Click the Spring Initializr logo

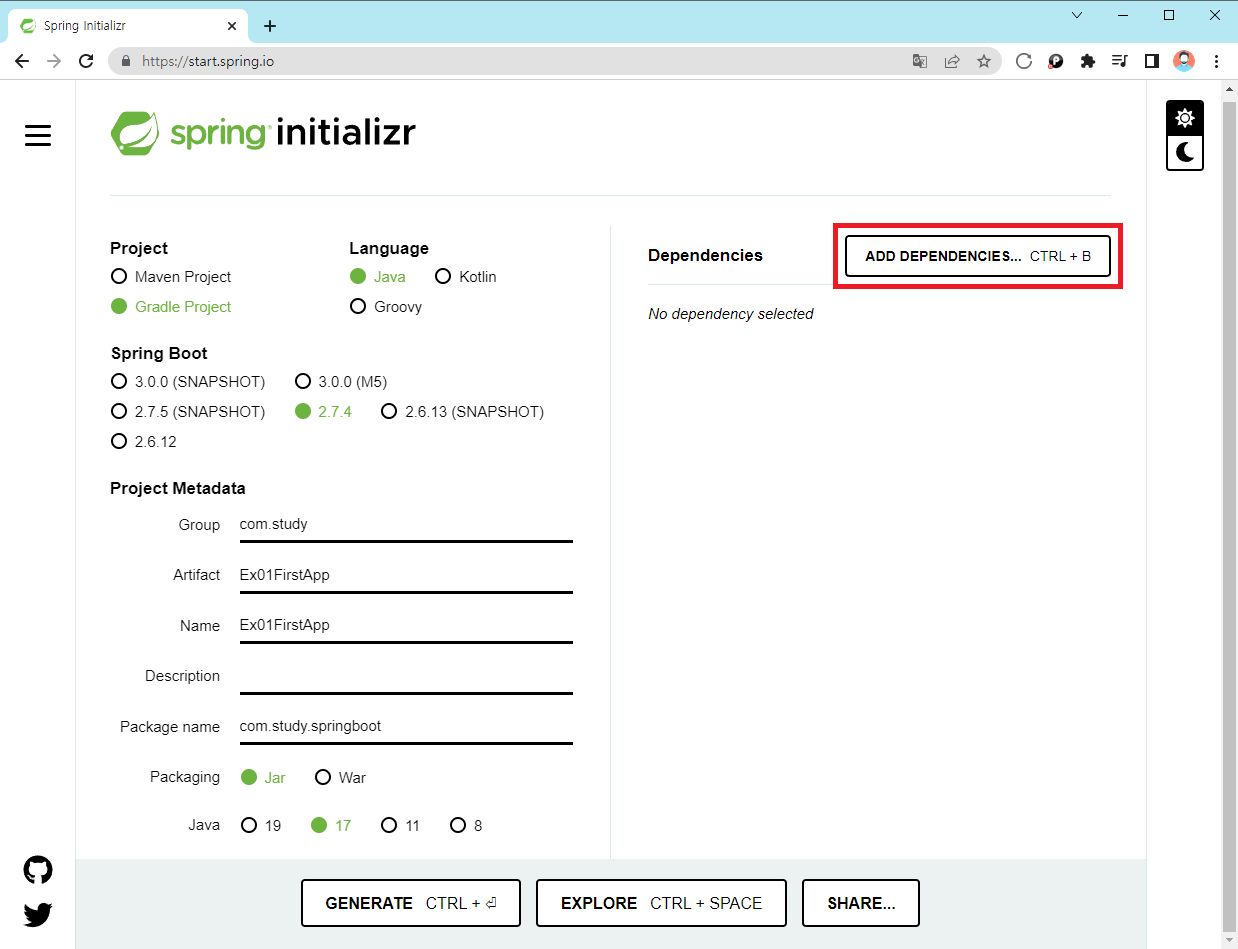263,133
